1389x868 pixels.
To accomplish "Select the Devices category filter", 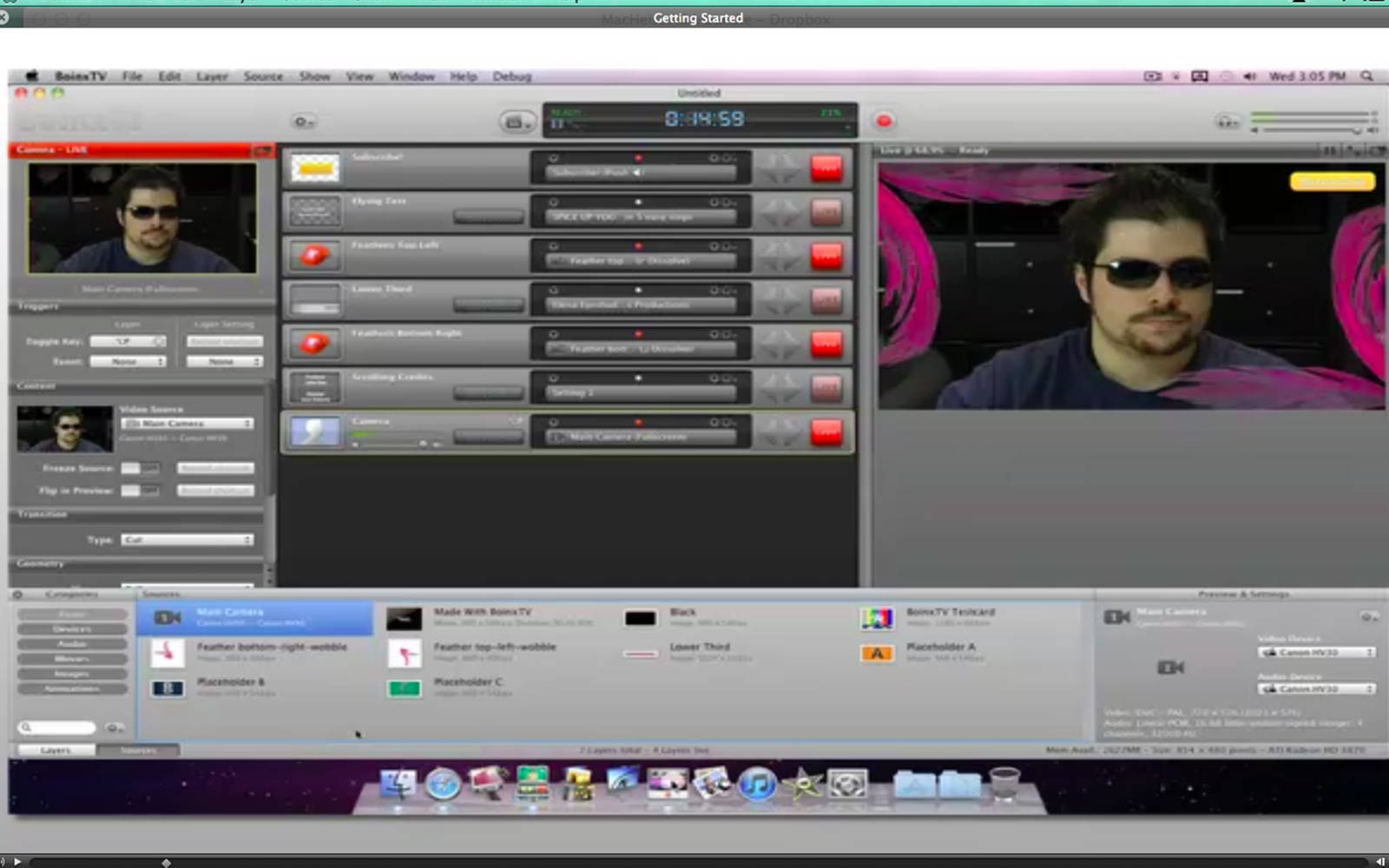I will pyautogui.click(x=72, y=628).
